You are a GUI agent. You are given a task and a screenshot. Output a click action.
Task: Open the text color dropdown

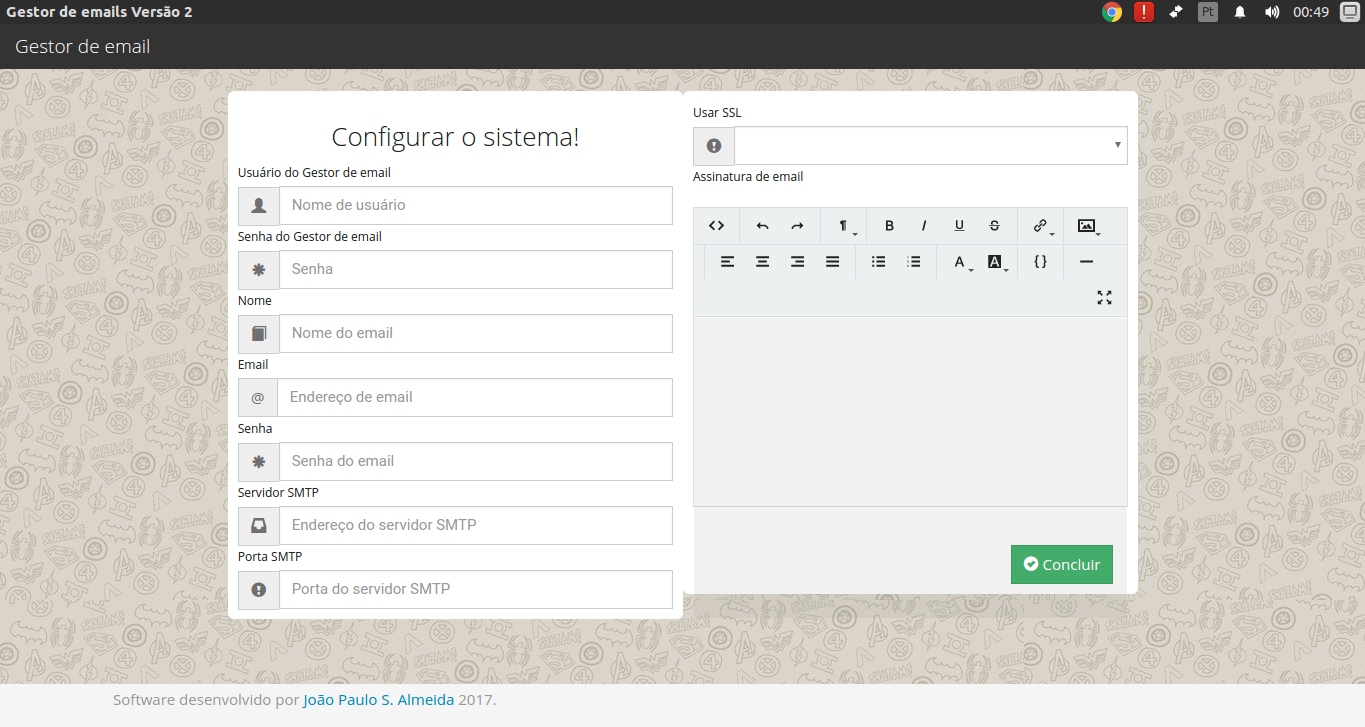click(959, 262)
